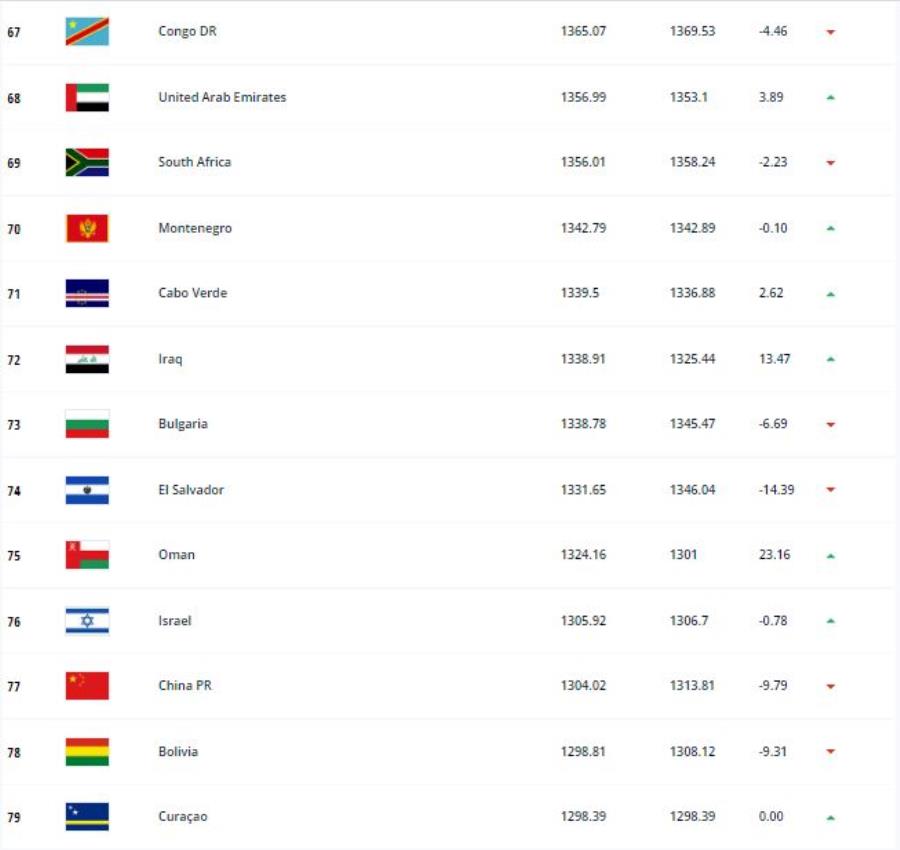Open the Bulgaria flag image
The height and width of the screenshot is (850, 900).
coord(87,424)
